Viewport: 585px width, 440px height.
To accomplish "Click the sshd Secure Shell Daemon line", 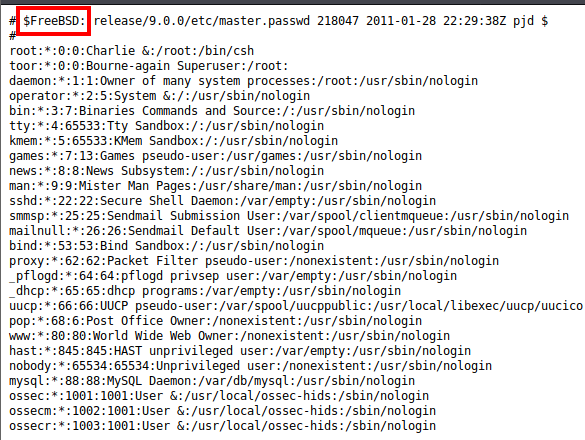I will (x=223, y=201).
